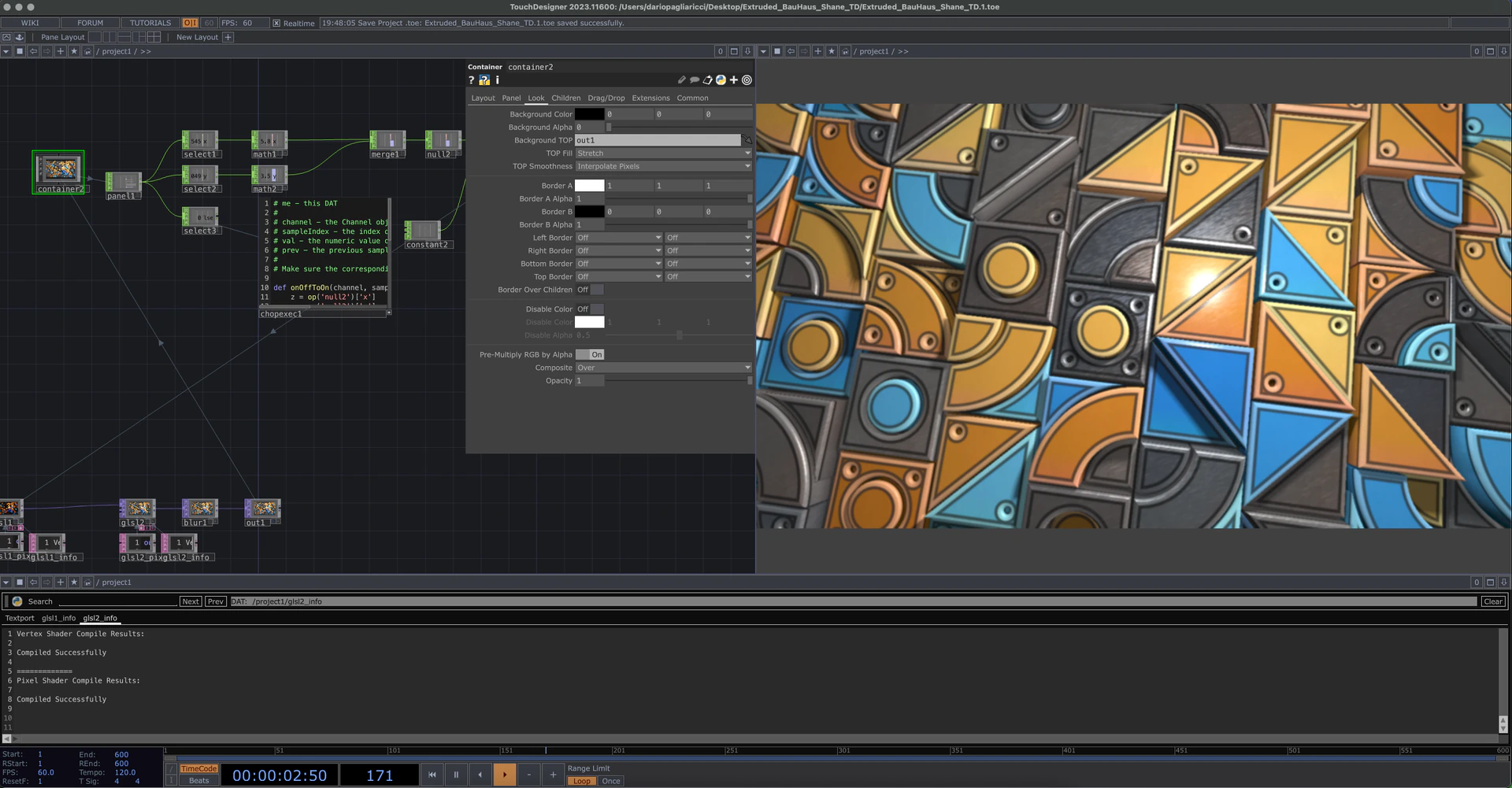Toggle the O|I power button in top bar
Screen dimensions: 1512x788
(x=191, y=23)
